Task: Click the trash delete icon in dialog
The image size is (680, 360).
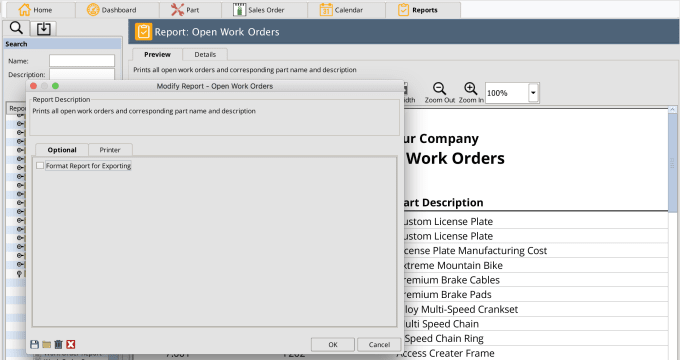Action: [x=59, y=344]
